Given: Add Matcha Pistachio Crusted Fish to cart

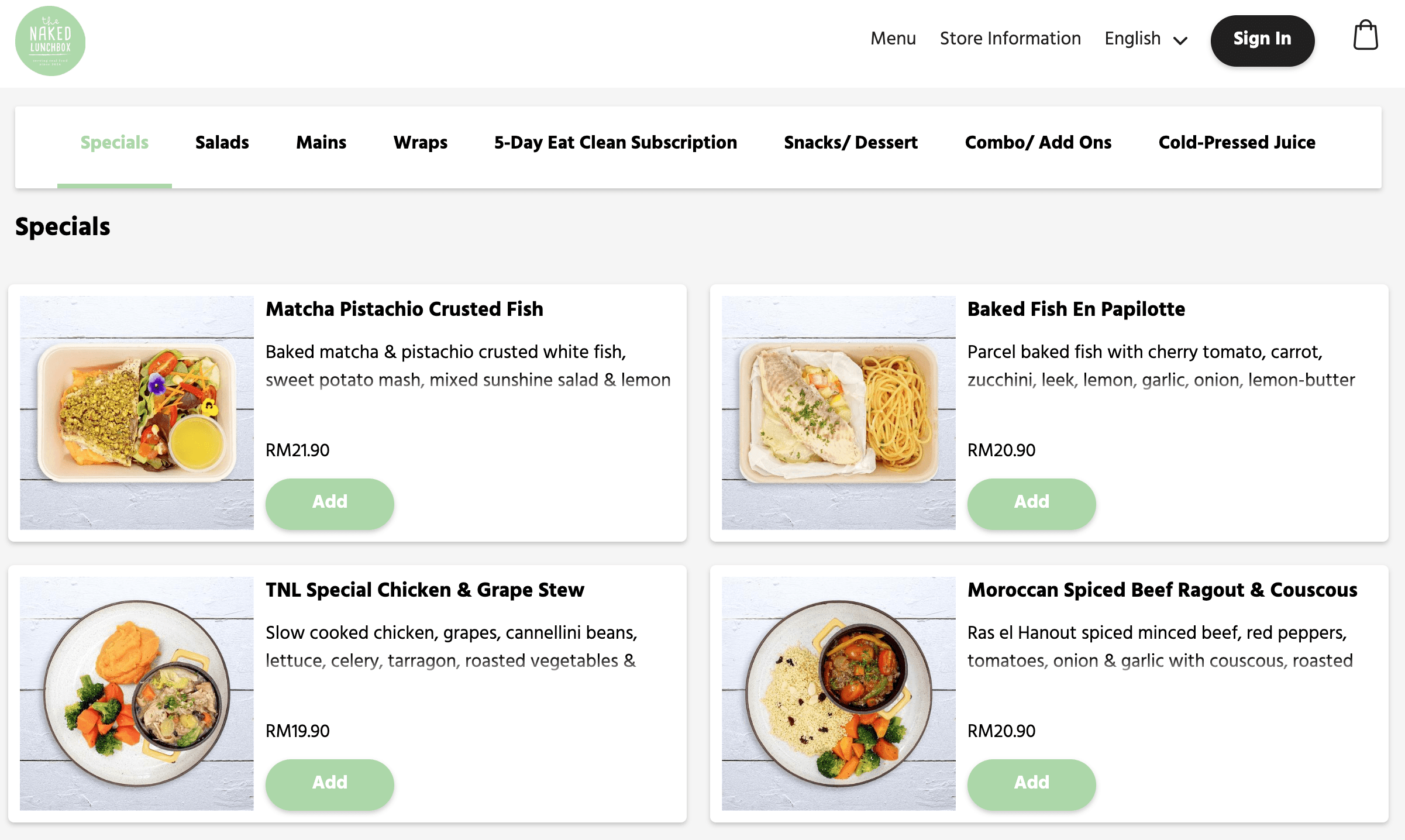Looking at the screenshot, I should pos(330,502).
